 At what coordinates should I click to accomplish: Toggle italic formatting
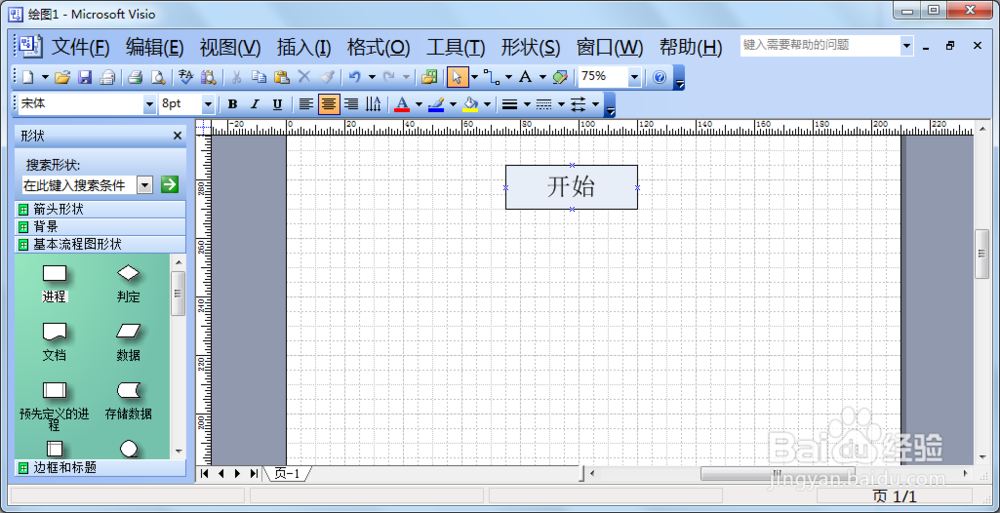tap(254, 104)
